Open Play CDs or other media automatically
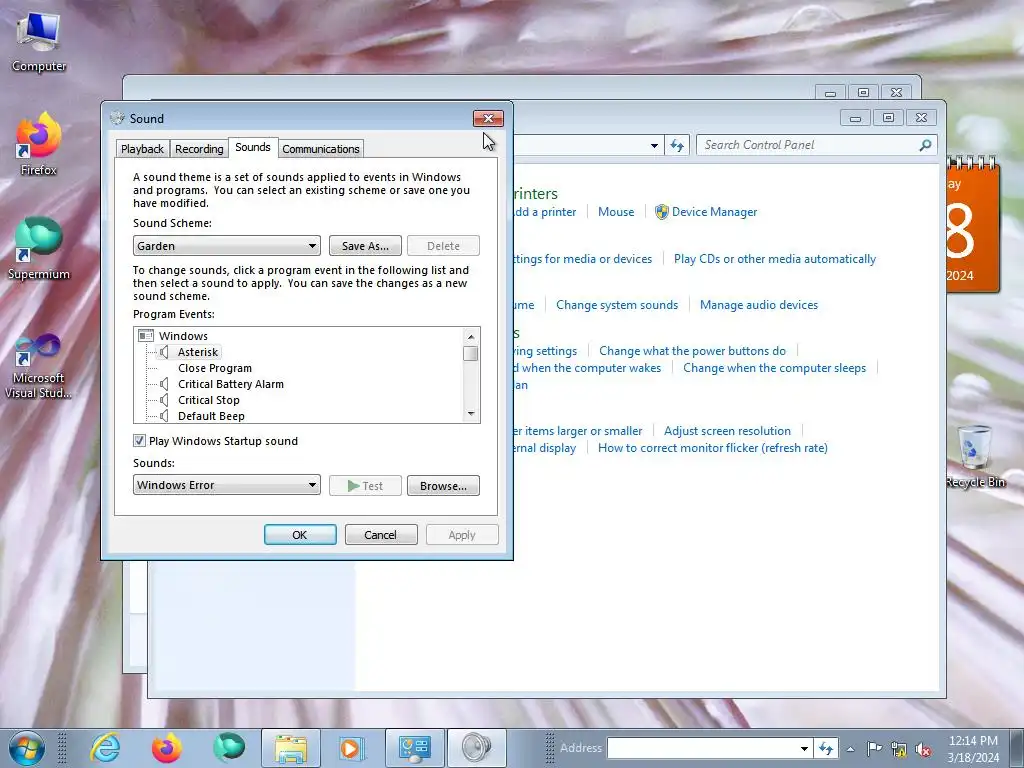 [x=775, y=259]
